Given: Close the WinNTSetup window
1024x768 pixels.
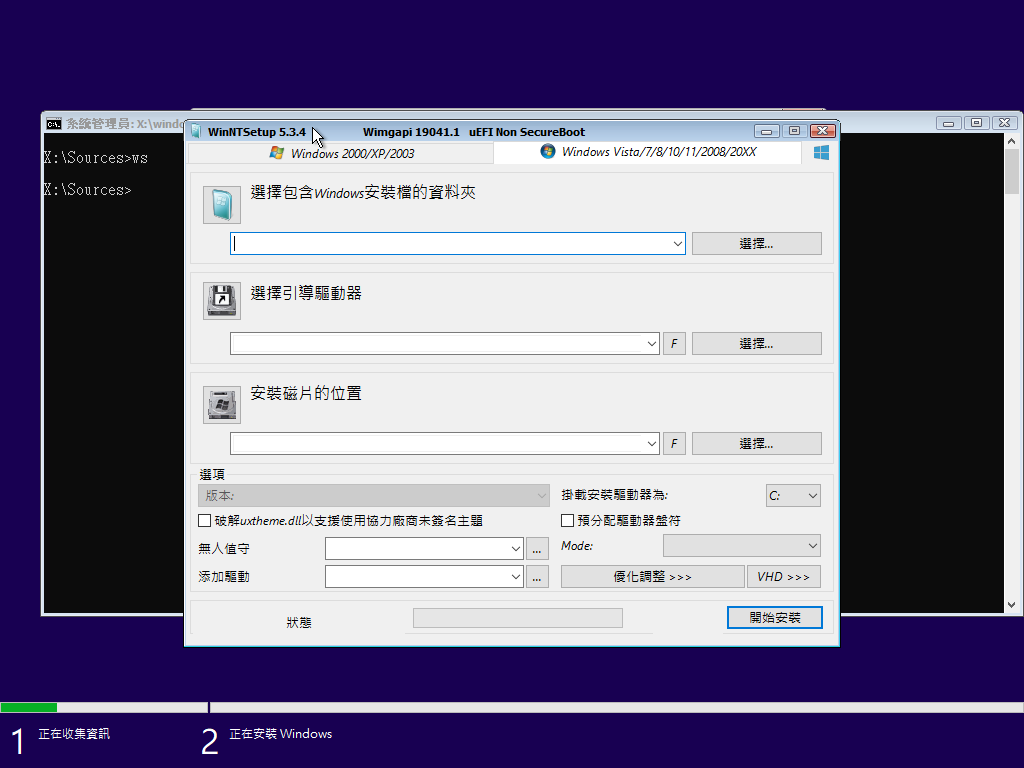Looking at the screenshot, I should (822, 131).
